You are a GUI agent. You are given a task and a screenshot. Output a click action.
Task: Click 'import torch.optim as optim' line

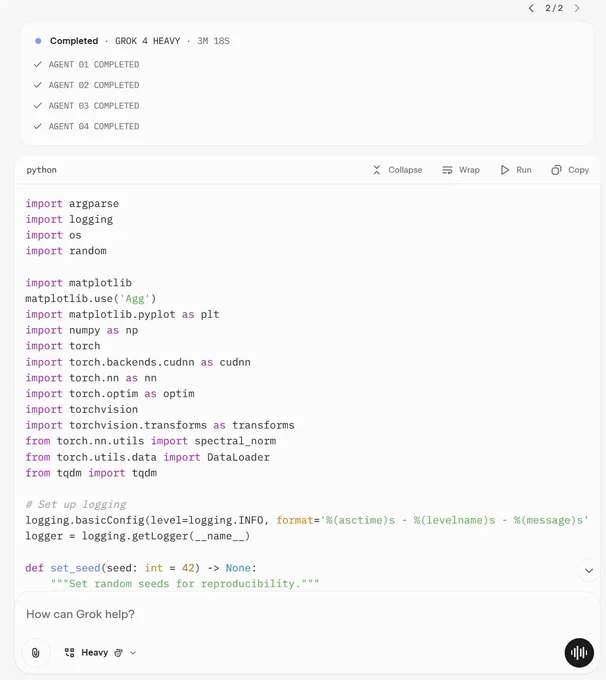[110, 393]
